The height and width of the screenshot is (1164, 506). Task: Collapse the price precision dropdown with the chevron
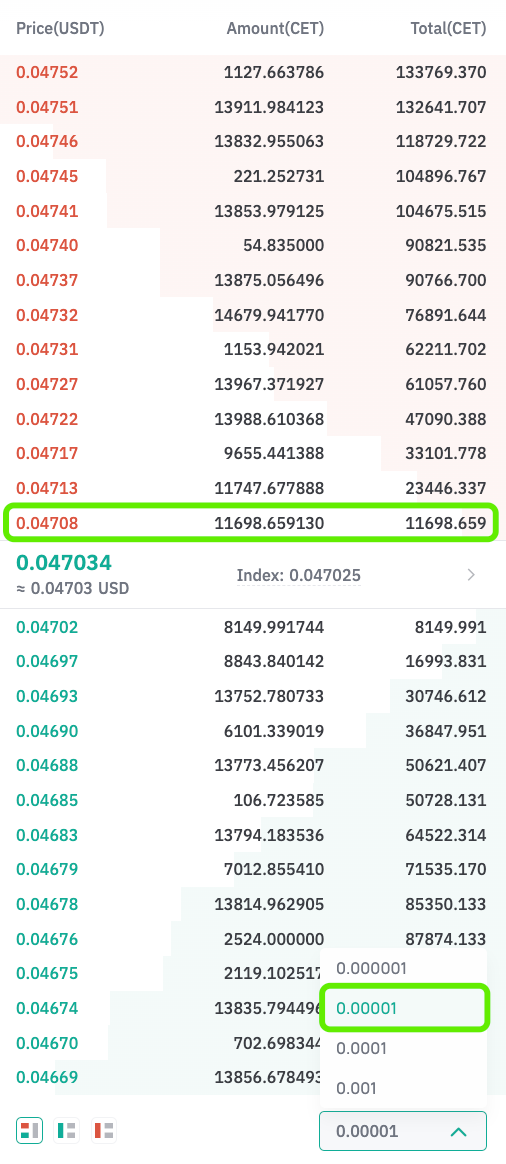tap(459, 1131)
